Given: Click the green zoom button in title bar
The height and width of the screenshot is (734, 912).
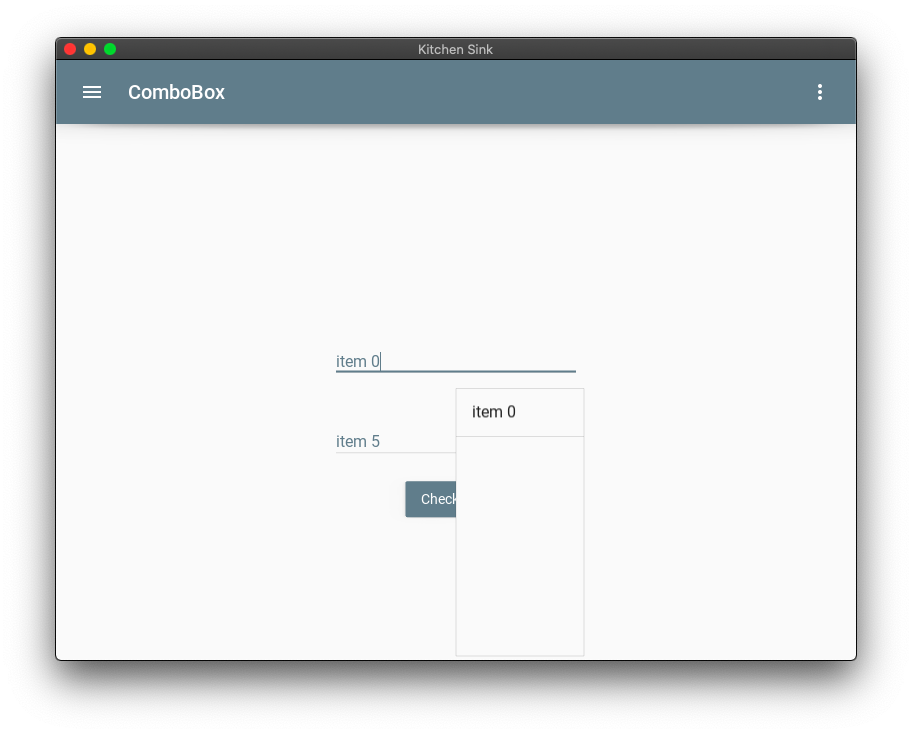Looking at the screenshot, I should 110,48.
